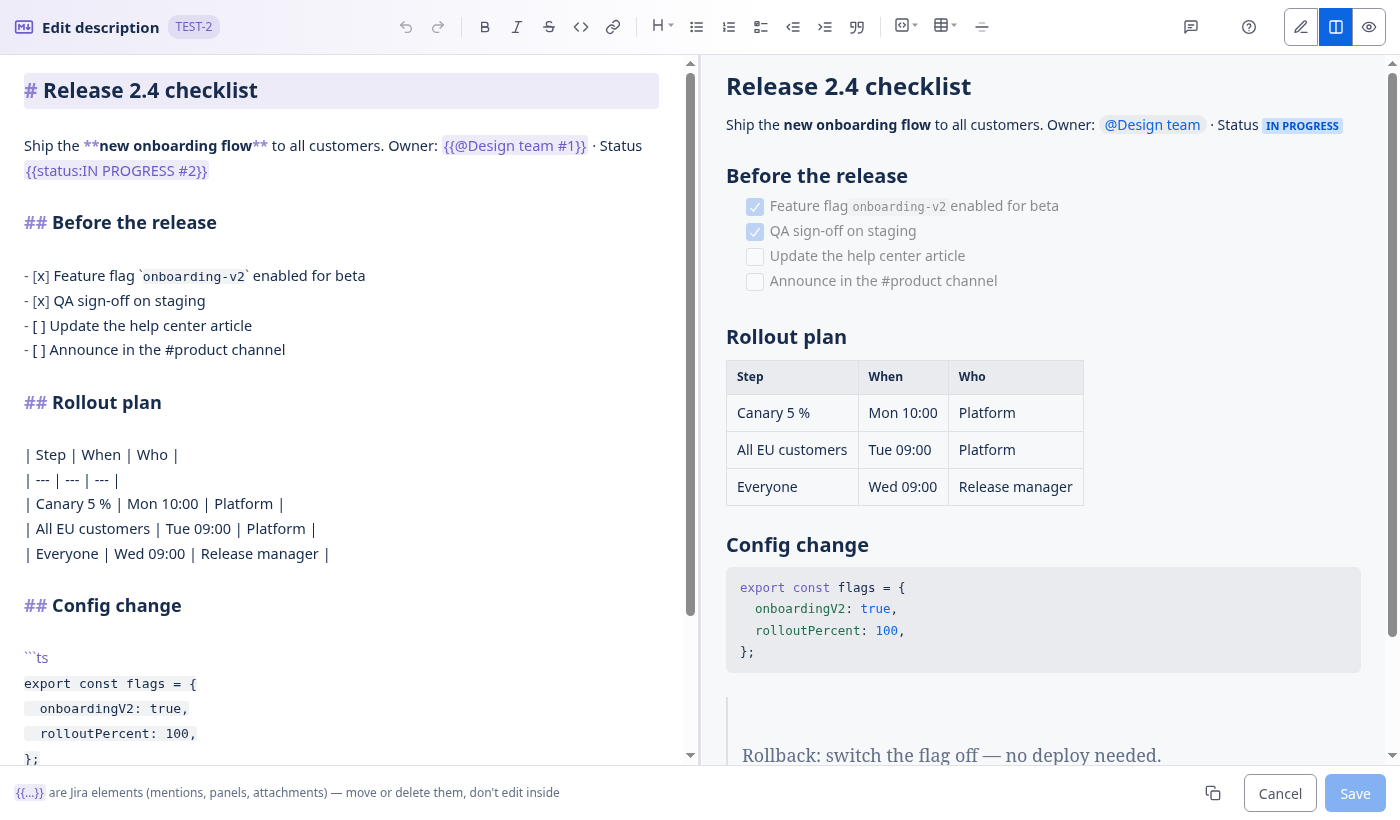Toggle italic formatting

pos(517,27)
